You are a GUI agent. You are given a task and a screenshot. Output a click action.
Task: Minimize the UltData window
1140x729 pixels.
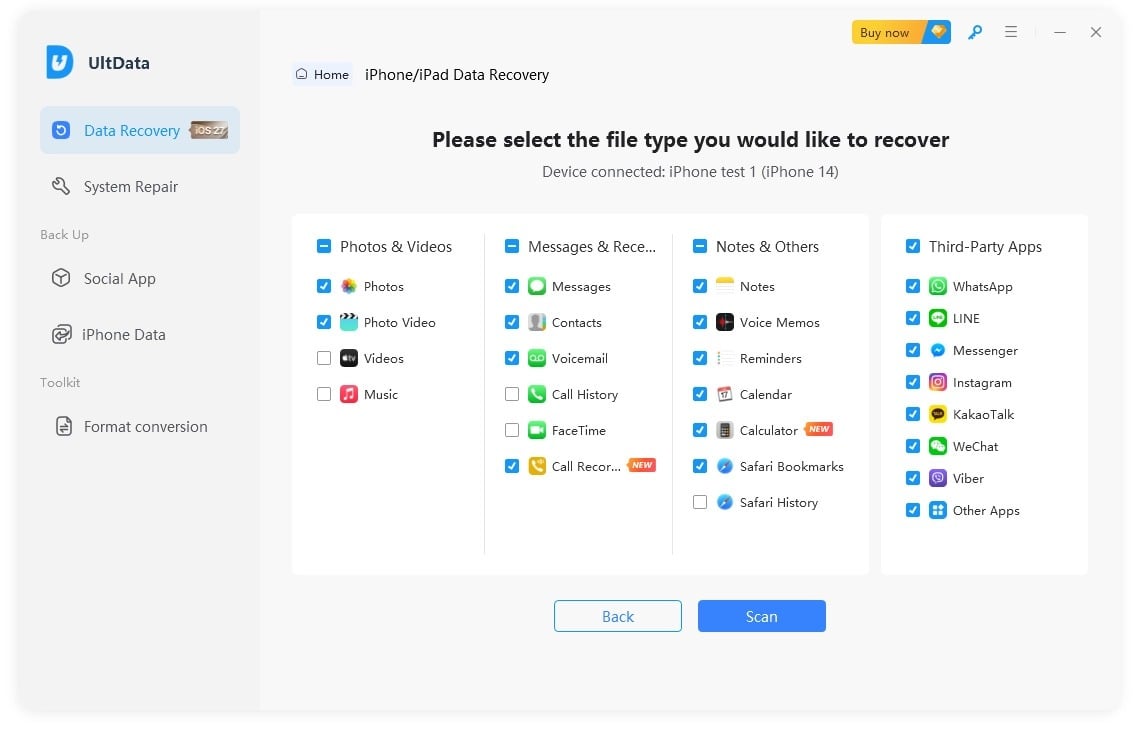[x=1060, y=32]
